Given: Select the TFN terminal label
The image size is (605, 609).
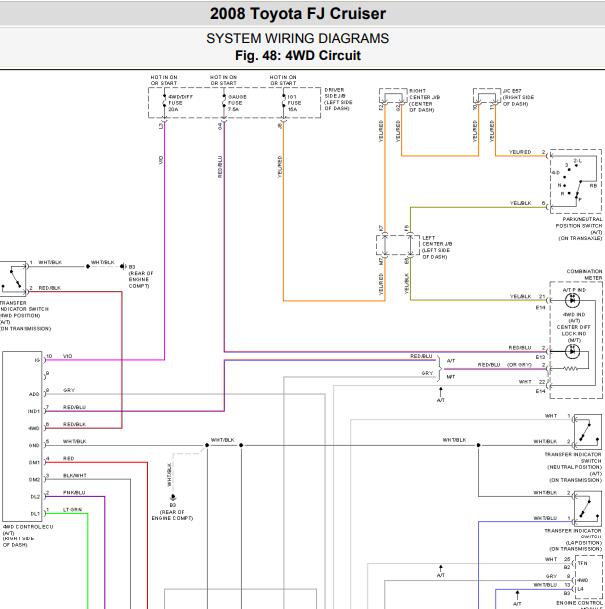Looking at the screenshot, I should (x=582, y=563).
